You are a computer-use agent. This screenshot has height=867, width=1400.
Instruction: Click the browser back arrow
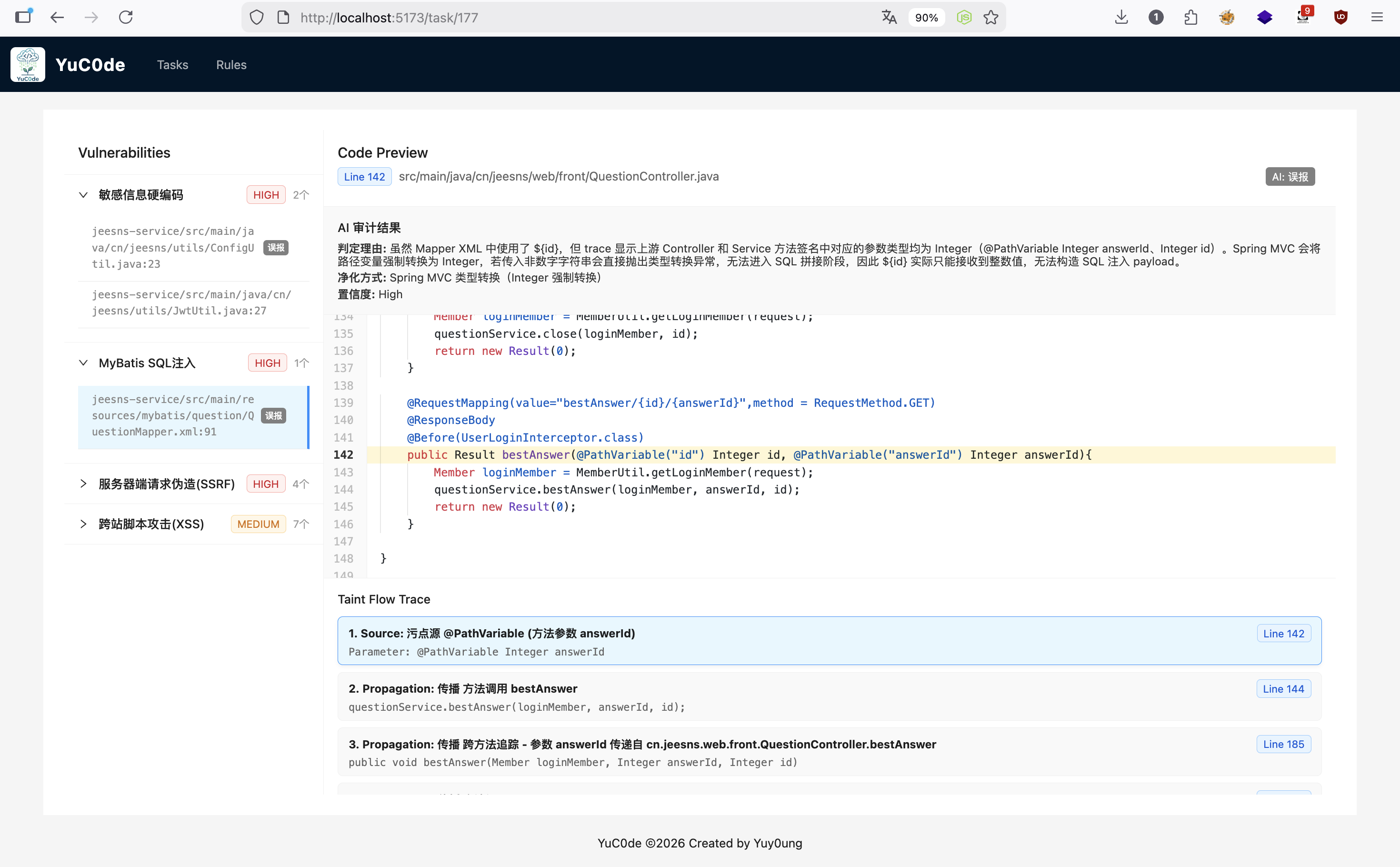(x=57, y=17)
